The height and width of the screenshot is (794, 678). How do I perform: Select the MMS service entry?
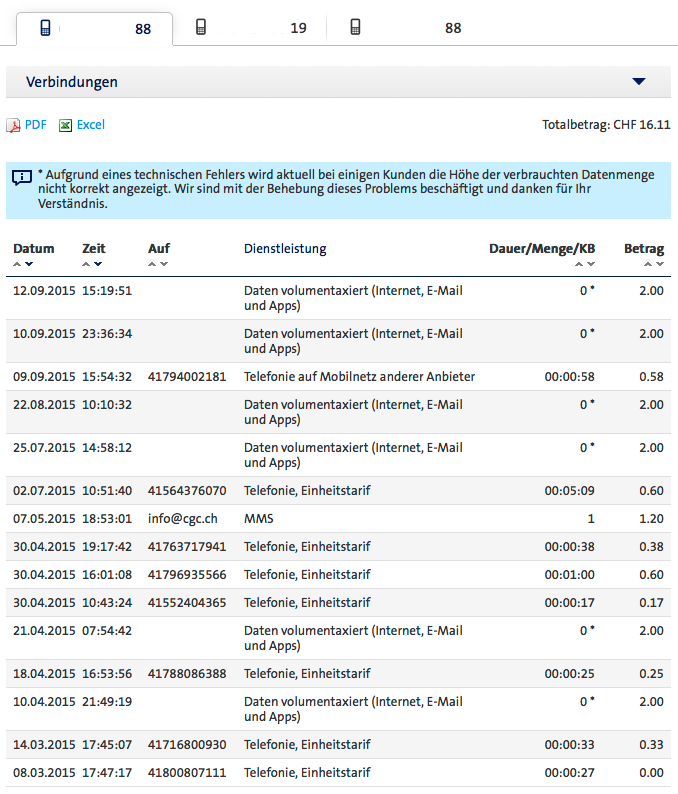[x=259, y=519]
